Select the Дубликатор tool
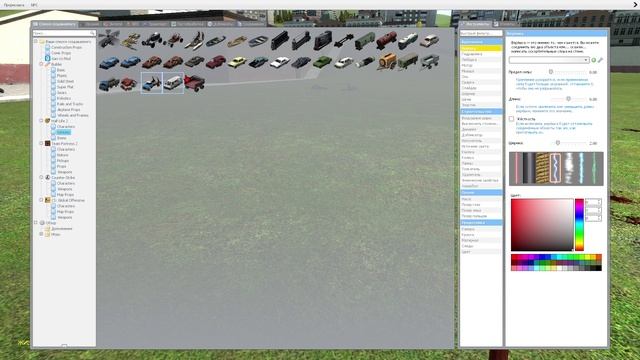The image size is (640, 360). (481, 135)
